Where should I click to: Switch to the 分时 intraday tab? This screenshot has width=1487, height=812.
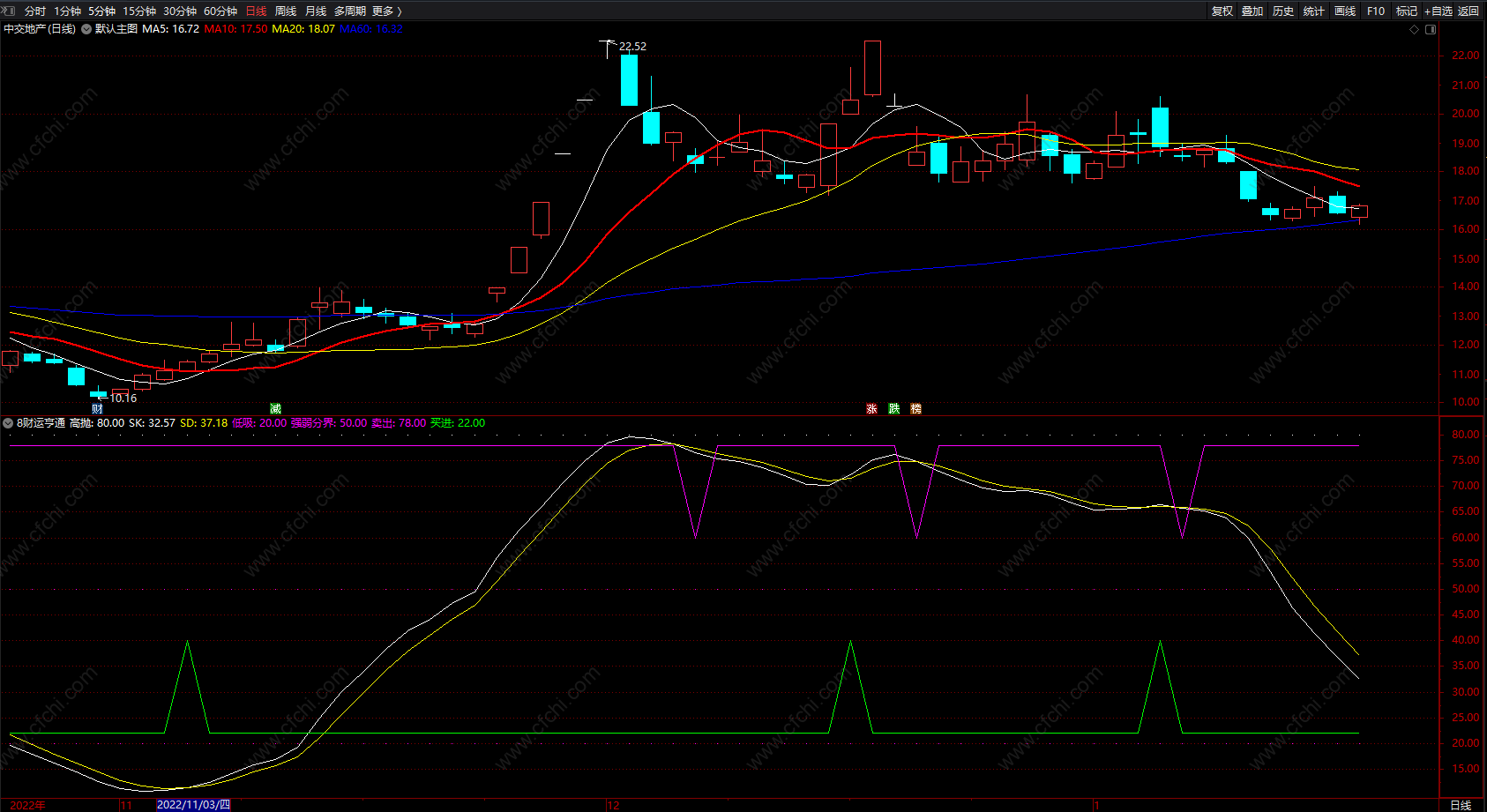[x=35, y=11]
